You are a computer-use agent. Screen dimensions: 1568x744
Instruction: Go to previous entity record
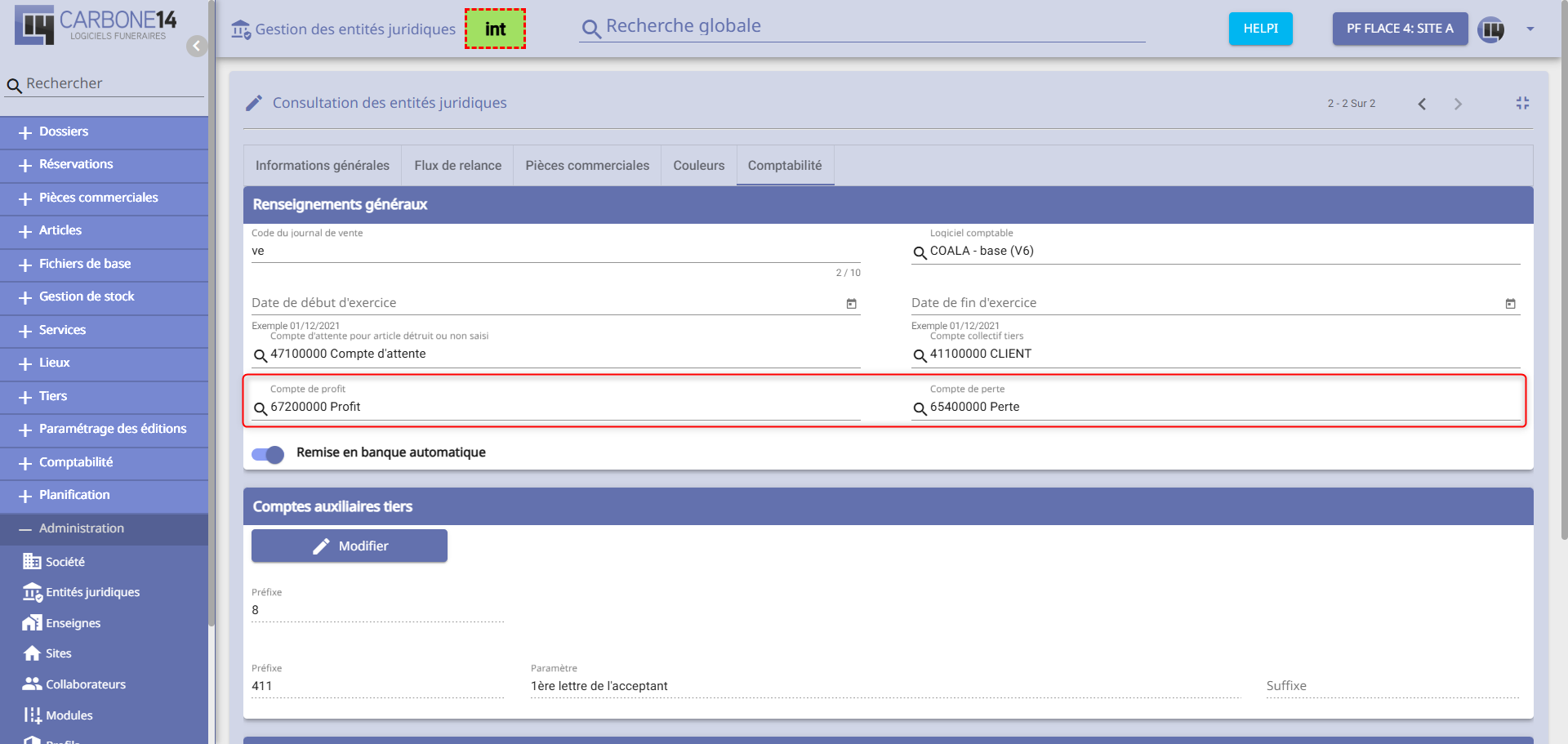click(1422, 104)
